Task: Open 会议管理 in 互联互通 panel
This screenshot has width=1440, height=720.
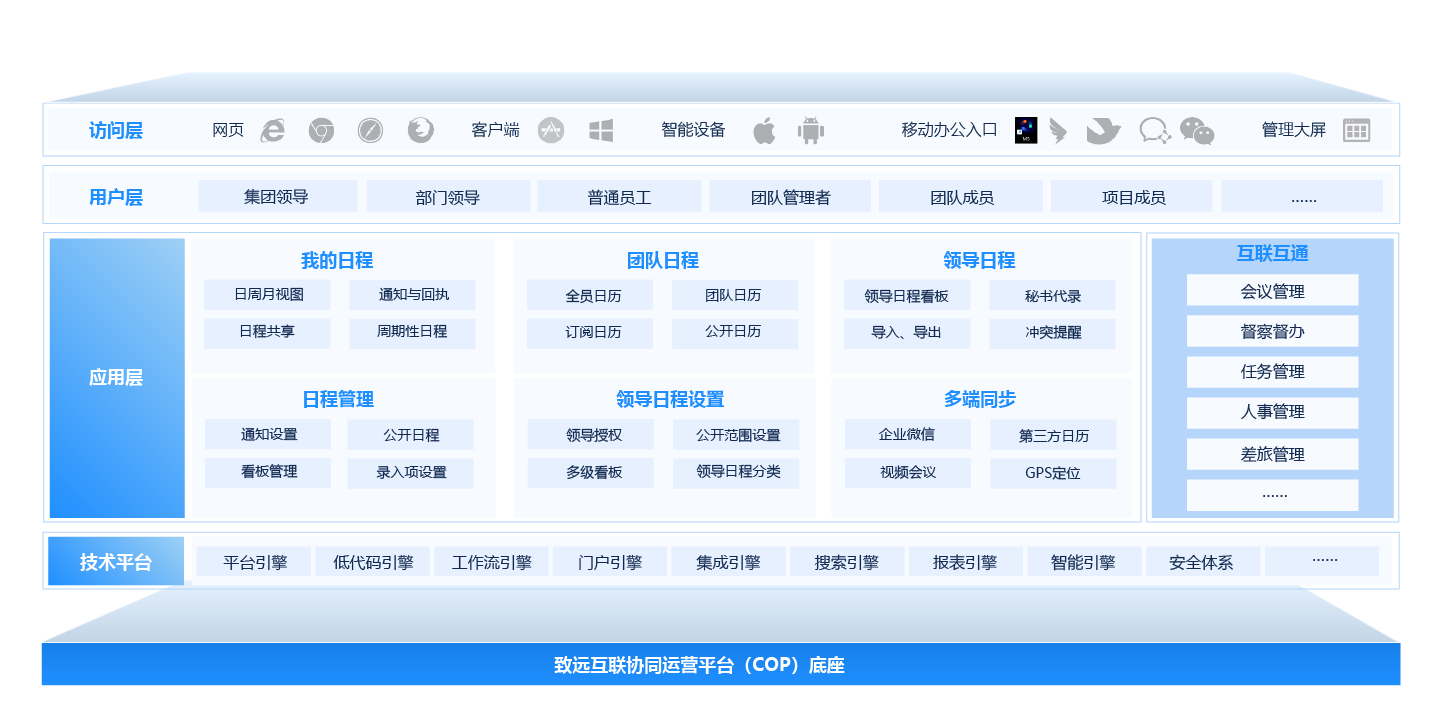Action: pyautogui.click(x=1272, y=291)
